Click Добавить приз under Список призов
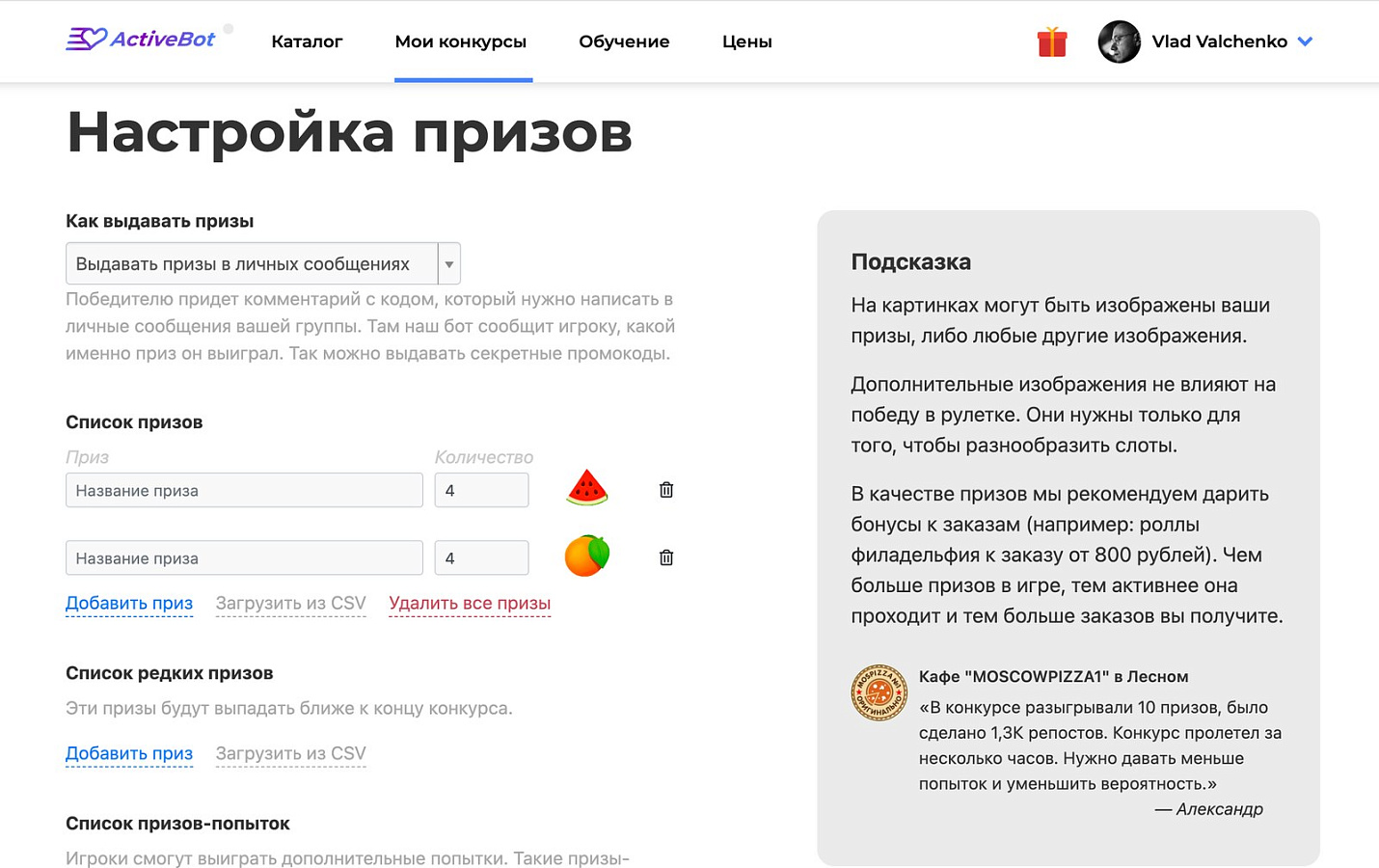Image resolution: width=1379 pixels, height=868 pixels. pos(129,604)
